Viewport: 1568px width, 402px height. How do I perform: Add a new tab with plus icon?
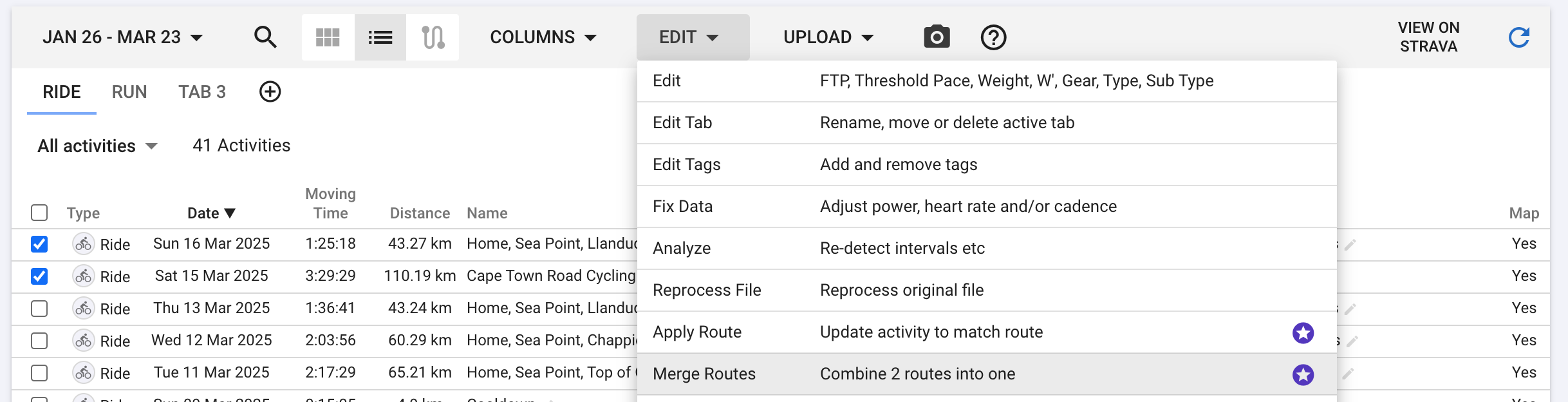pyautogui.click(x=270, y=91)
